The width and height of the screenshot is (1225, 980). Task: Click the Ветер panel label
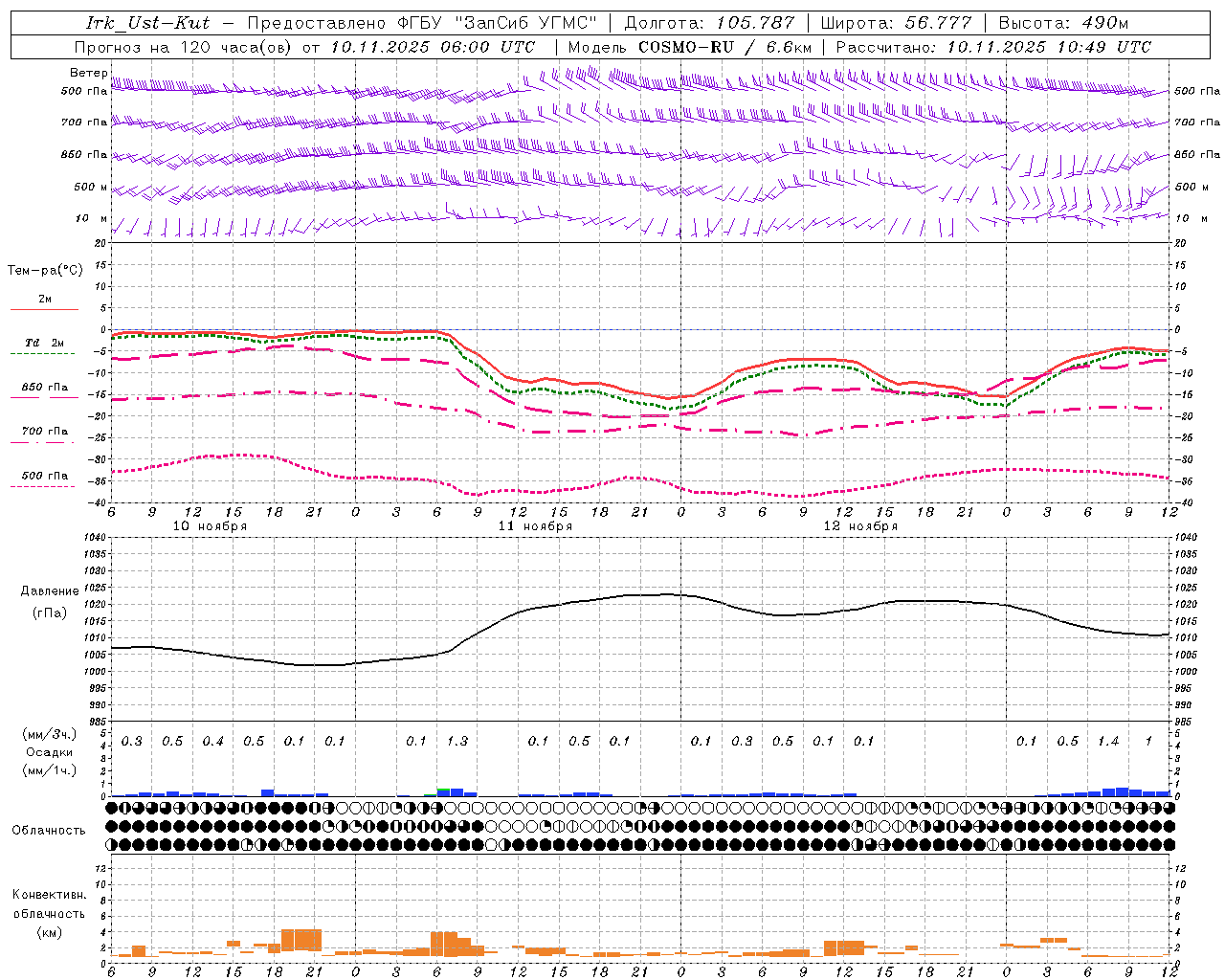coord(88,73)
